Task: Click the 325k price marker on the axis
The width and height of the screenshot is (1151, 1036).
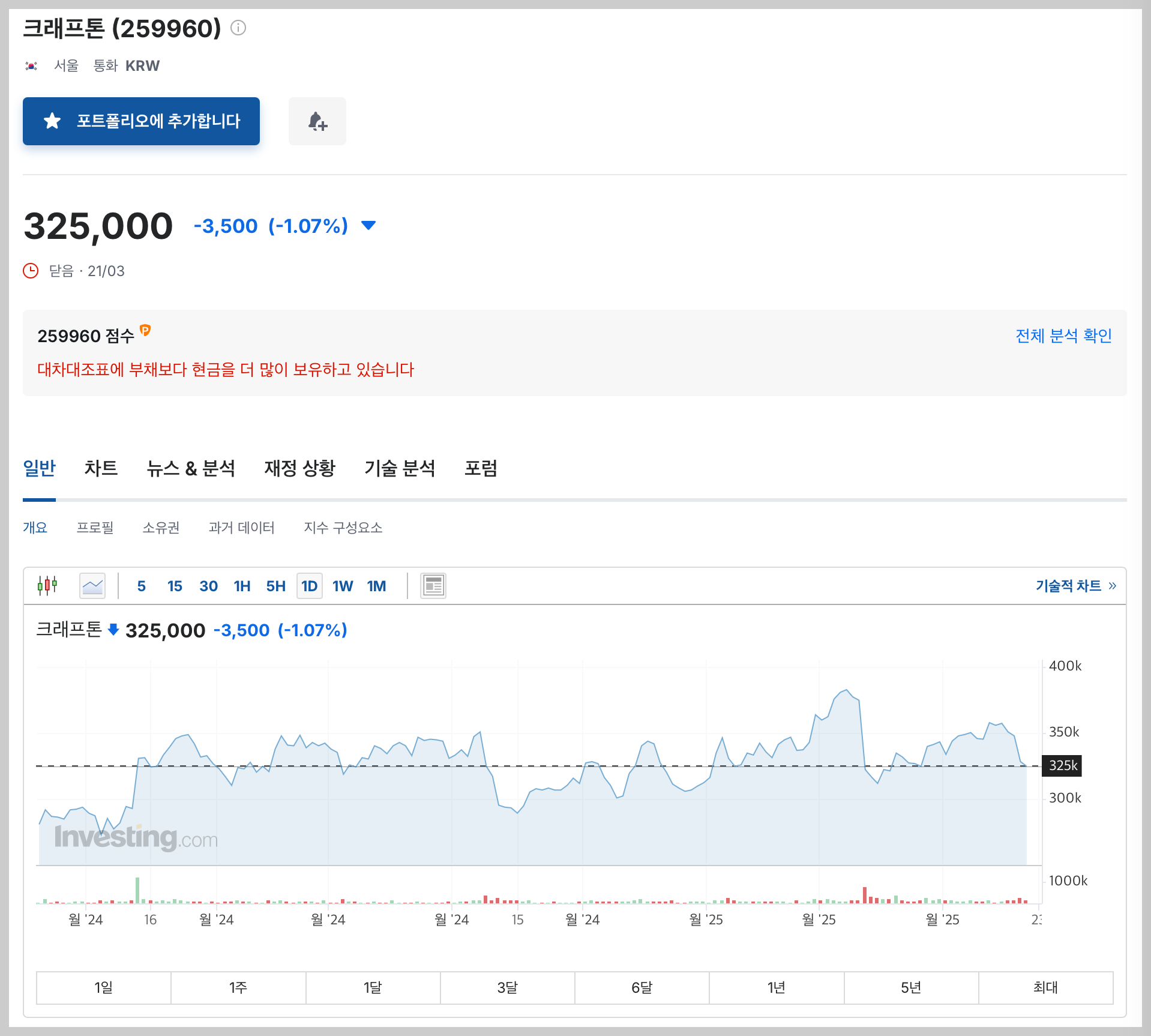Action: (x=1062, y=766)
